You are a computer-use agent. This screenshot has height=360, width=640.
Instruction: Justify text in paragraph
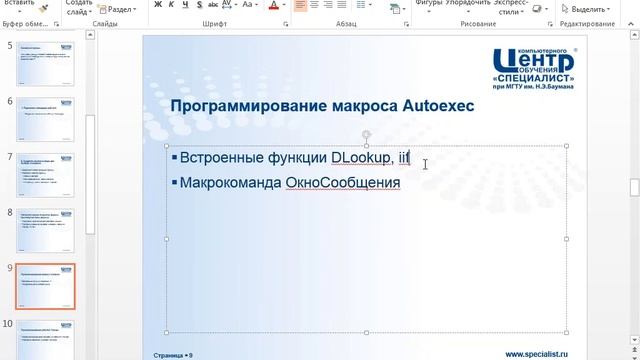pos(342,5)
